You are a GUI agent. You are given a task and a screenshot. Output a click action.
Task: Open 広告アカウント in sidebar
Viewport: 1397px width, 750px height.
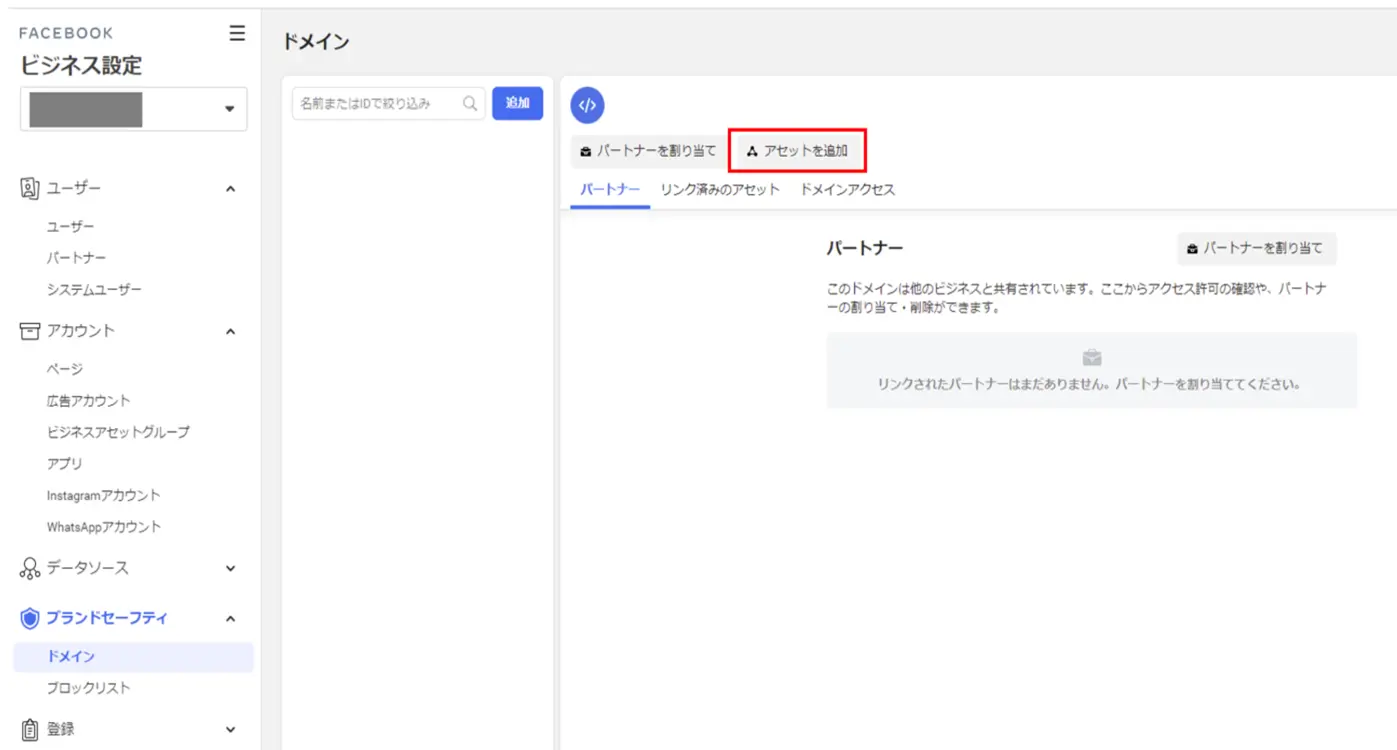[x=88, y=401]
